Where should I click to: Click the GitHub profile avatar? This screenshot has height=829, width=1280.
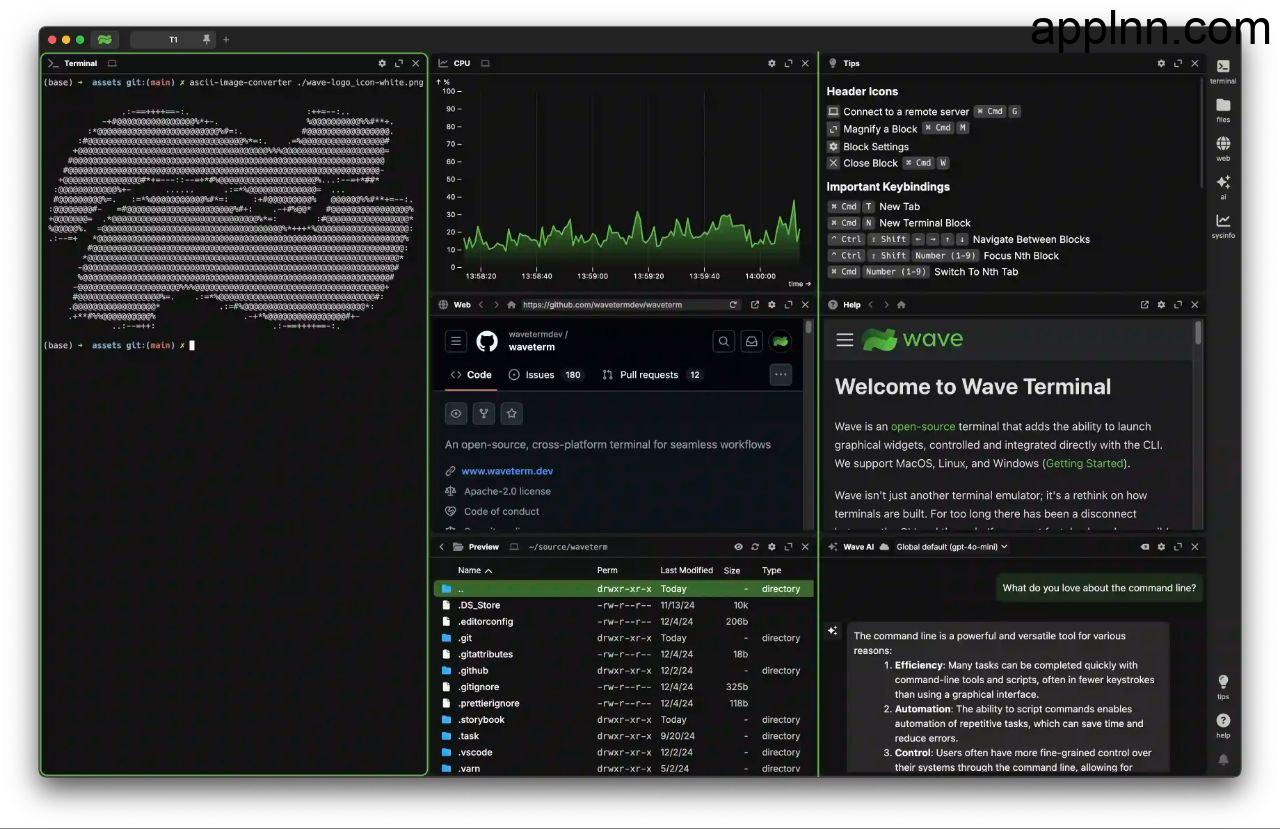780,341
